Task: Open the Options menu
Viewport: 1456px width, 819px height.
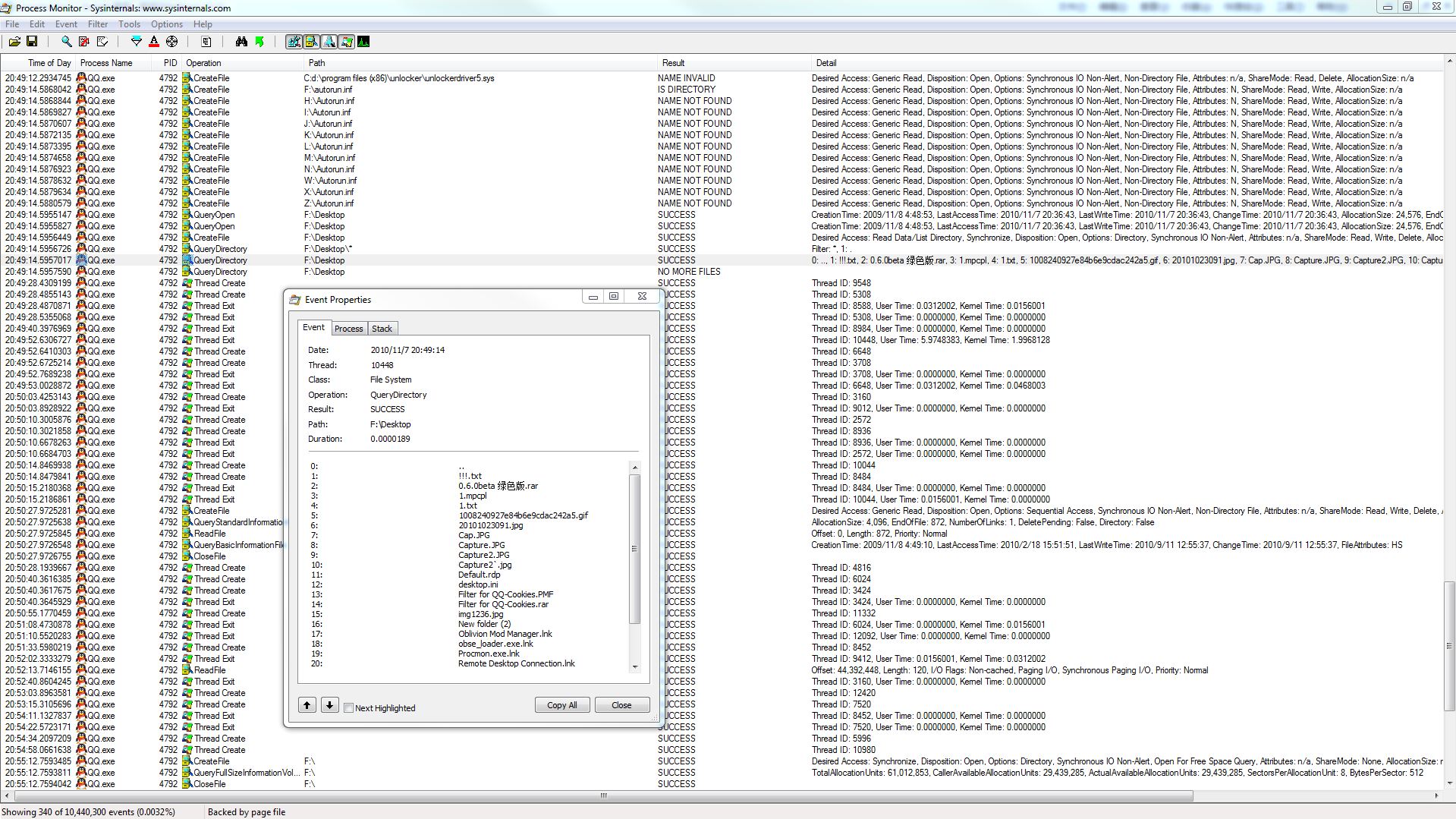Action: click(x=166, y=24)
